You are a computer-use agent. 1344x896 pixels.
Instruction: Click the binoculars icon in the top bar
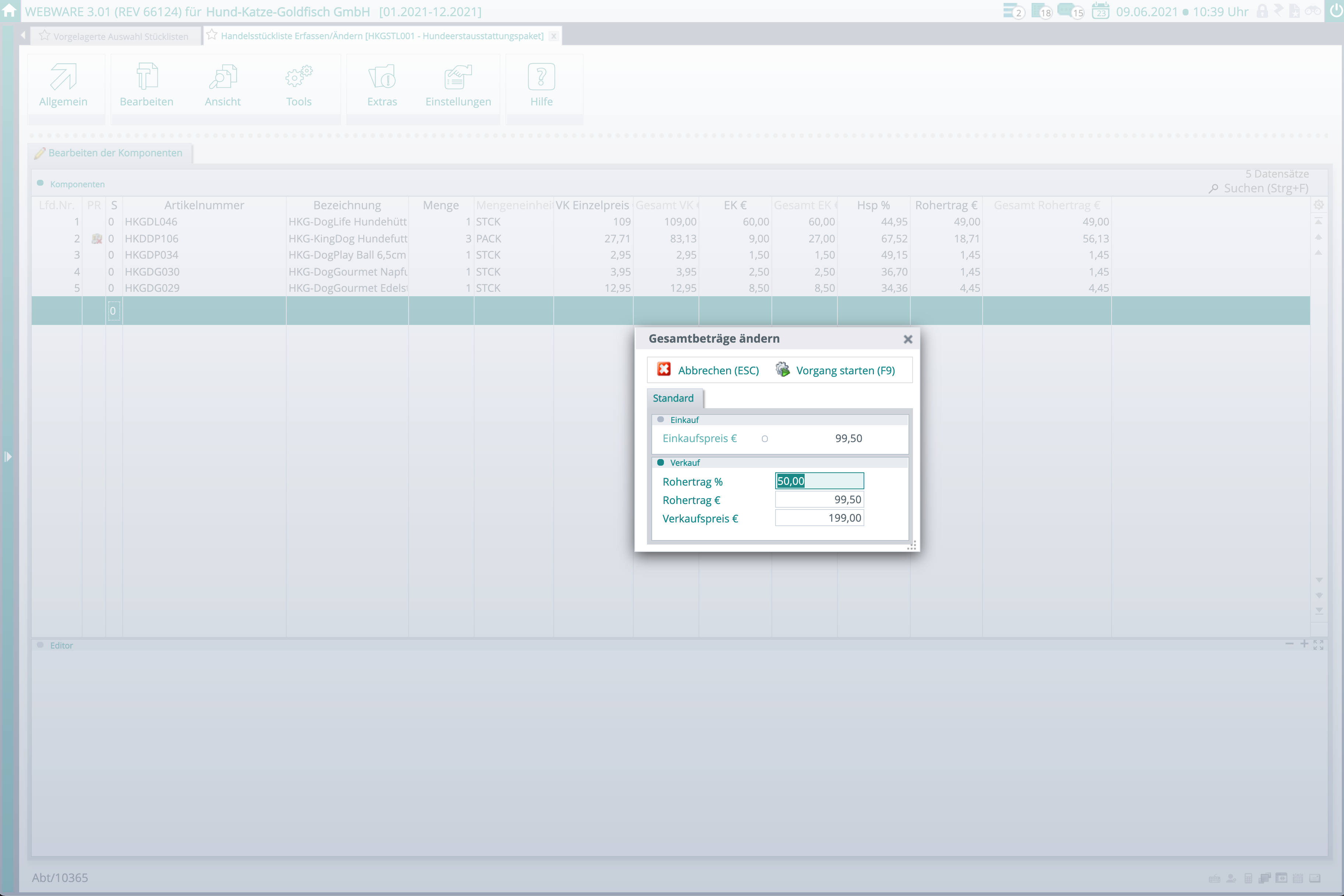coord(1313,11)
